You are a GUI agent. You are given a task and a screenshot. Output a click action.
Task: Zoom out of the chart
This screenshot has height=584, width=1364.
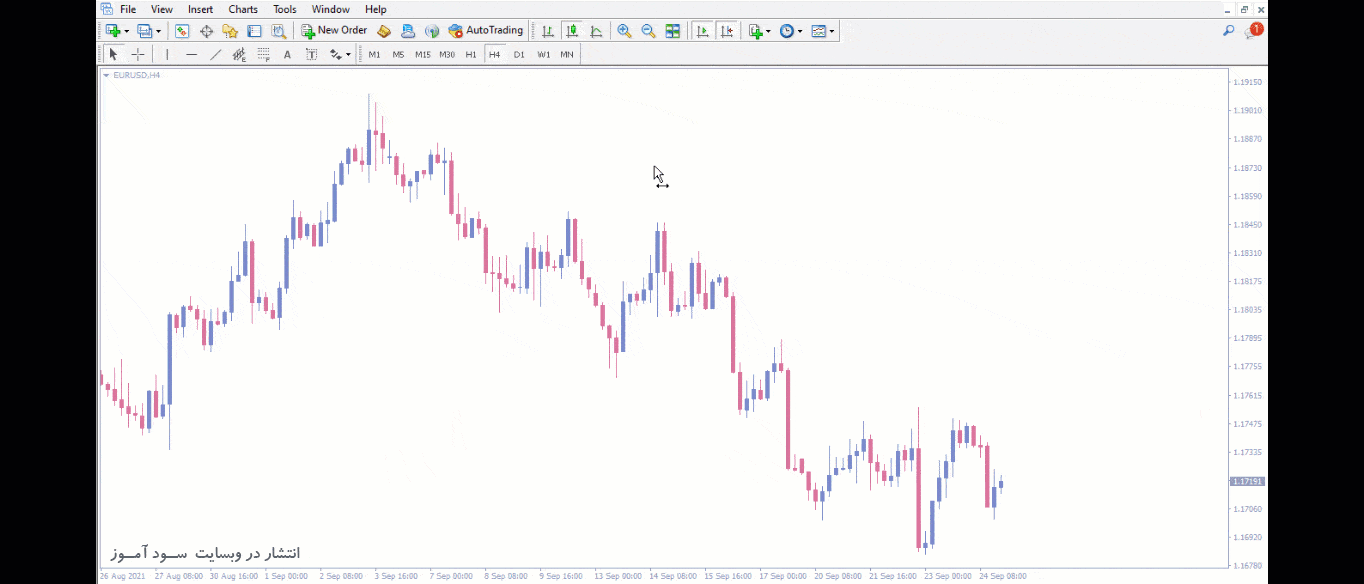[648, 31]
